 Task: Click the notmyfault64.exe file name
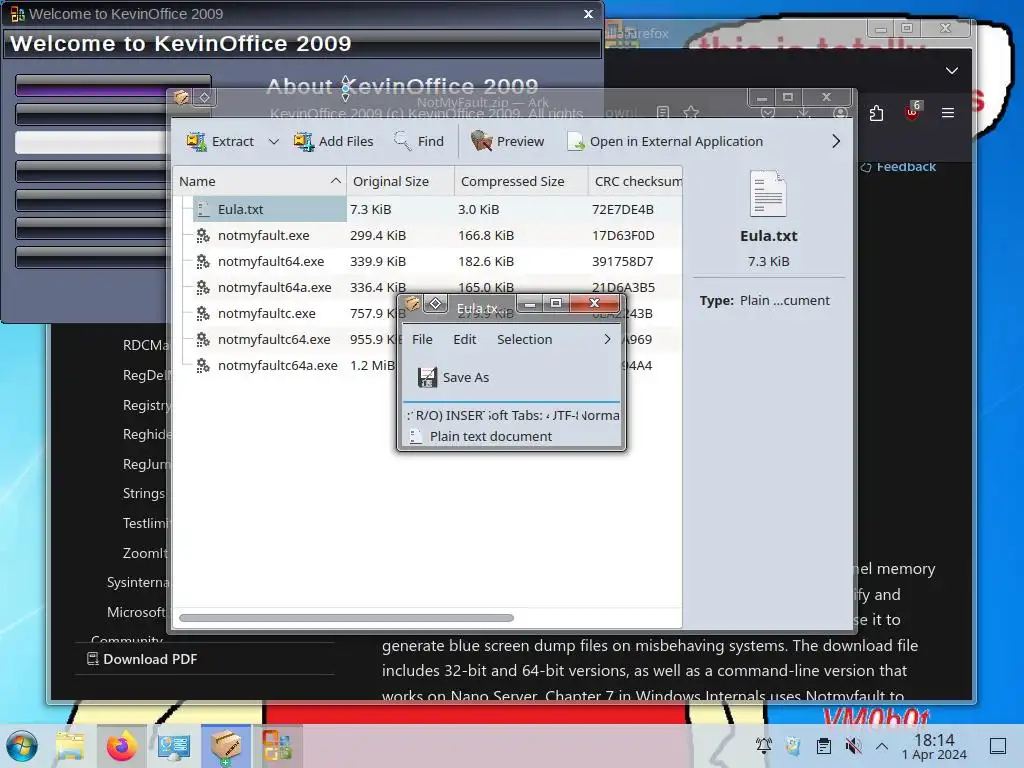(x=271, y=262)
